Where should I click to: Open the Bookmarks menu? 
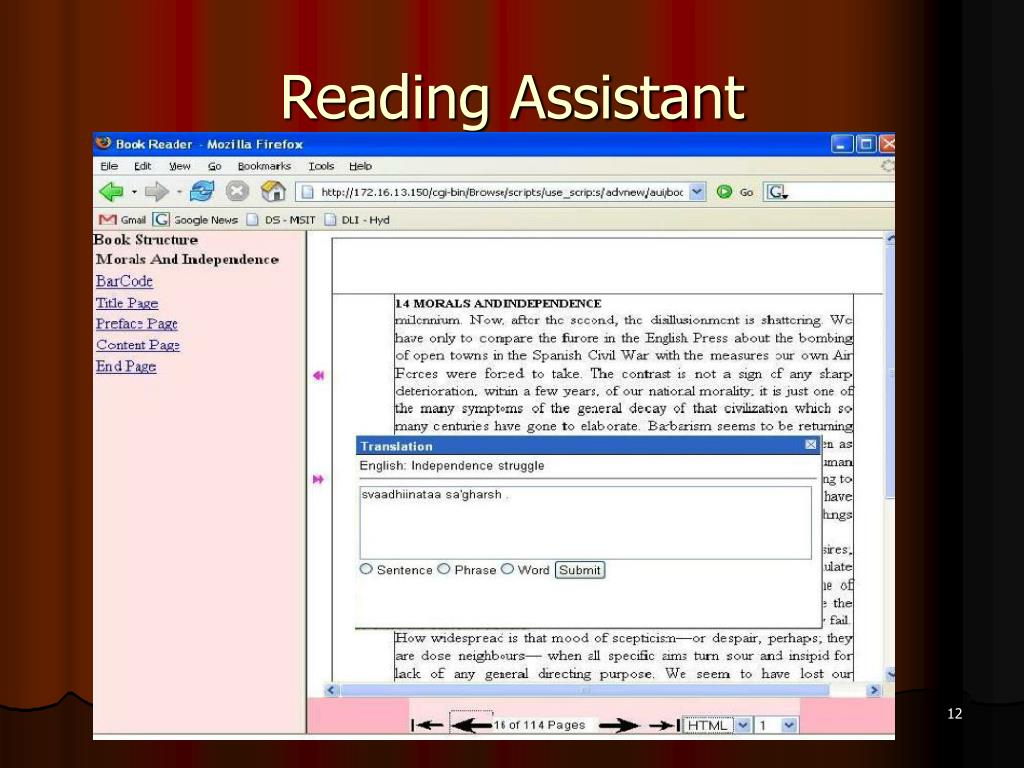point(264,166)
